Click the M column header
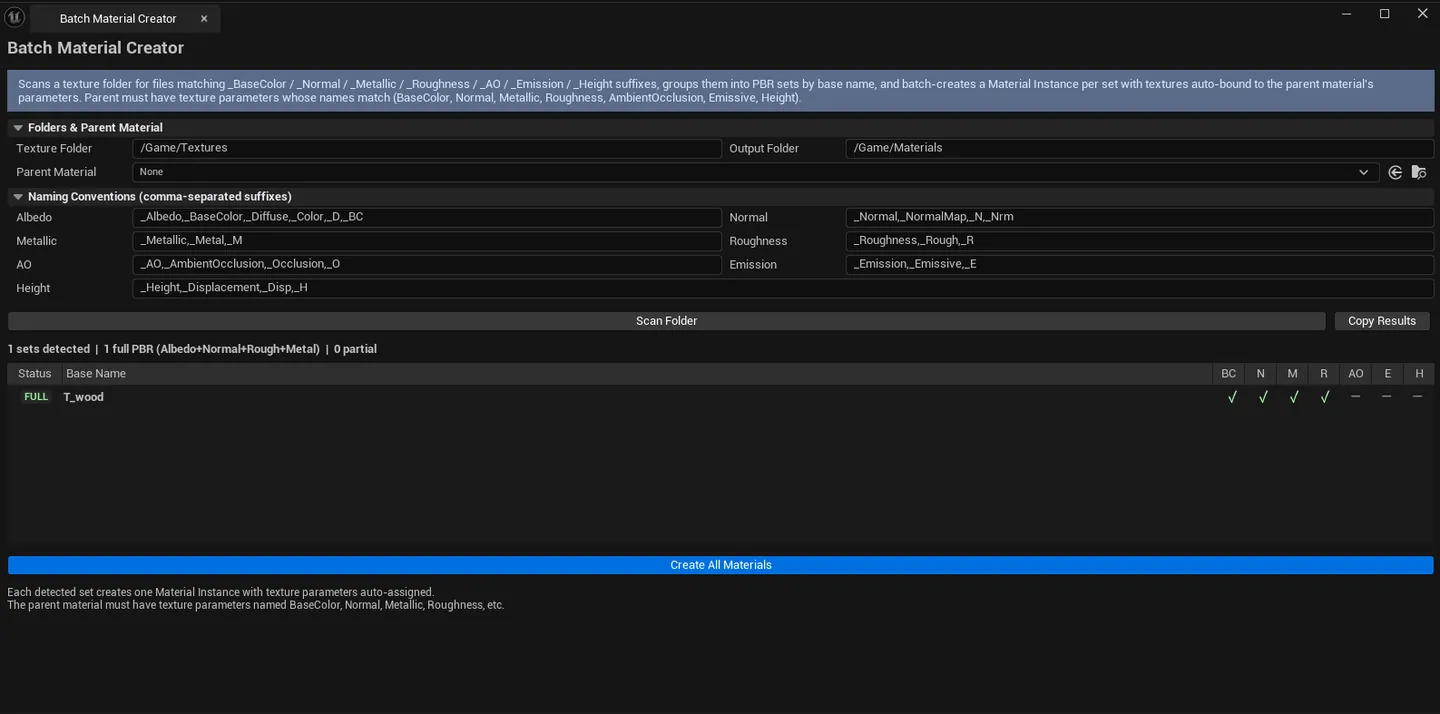This screenshot has width=1440, height=714. [x=1293, y=374]
